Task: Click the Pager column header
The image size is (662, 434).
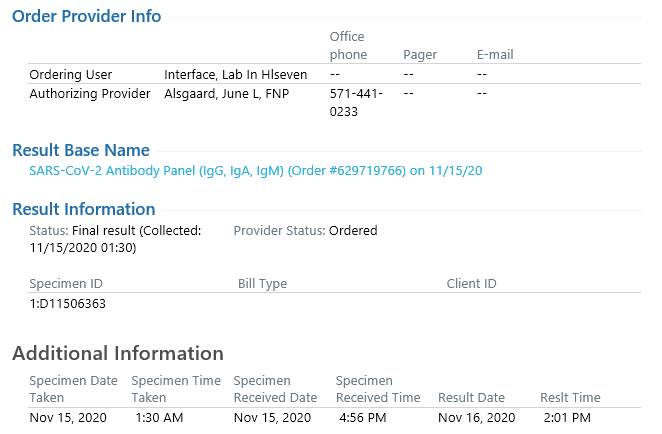Action: click(x=420, y=54)
